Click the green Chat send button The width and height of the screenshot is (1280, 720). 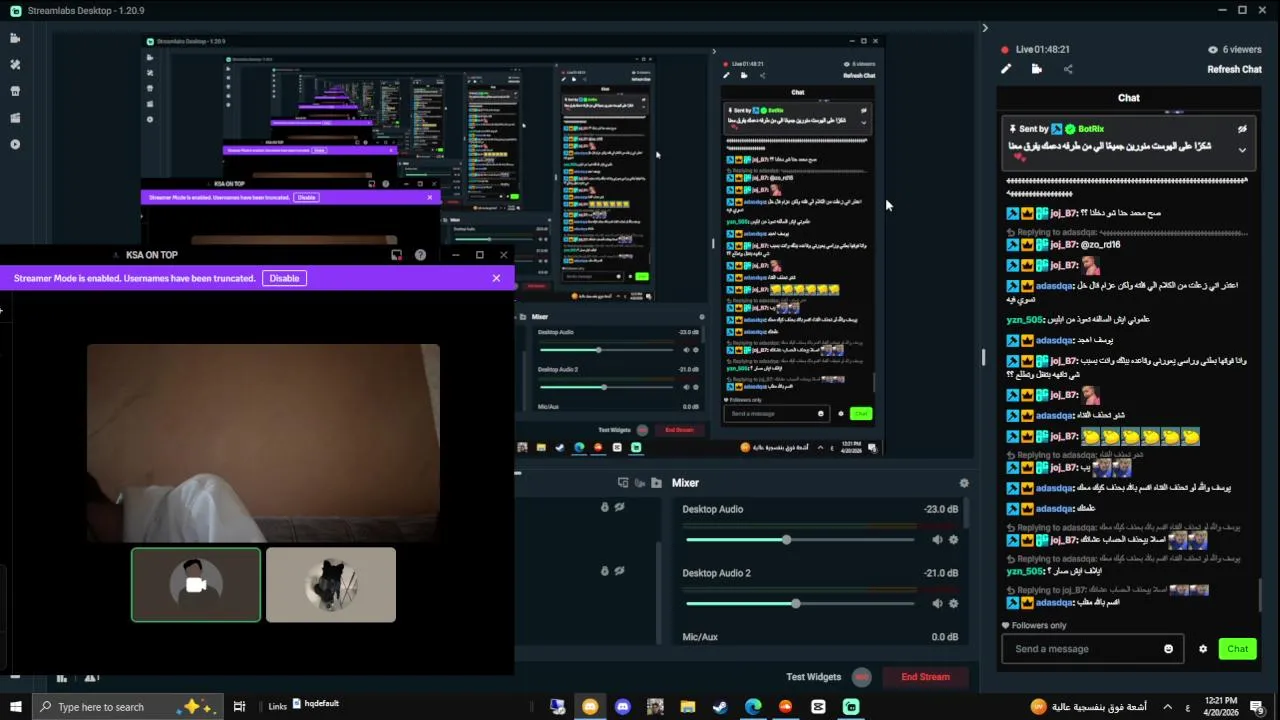pyautogui.click(x=1238, y=649)
